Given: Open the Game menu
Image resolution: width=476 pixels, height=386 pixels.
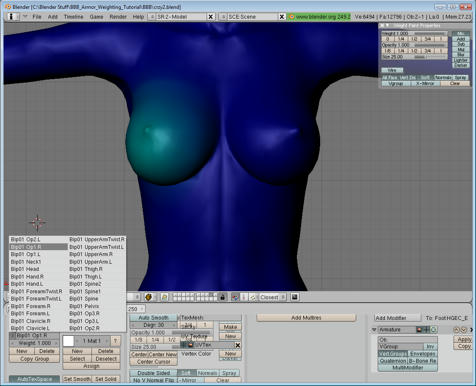Looking at the screenshot, I should click(96, 17).
